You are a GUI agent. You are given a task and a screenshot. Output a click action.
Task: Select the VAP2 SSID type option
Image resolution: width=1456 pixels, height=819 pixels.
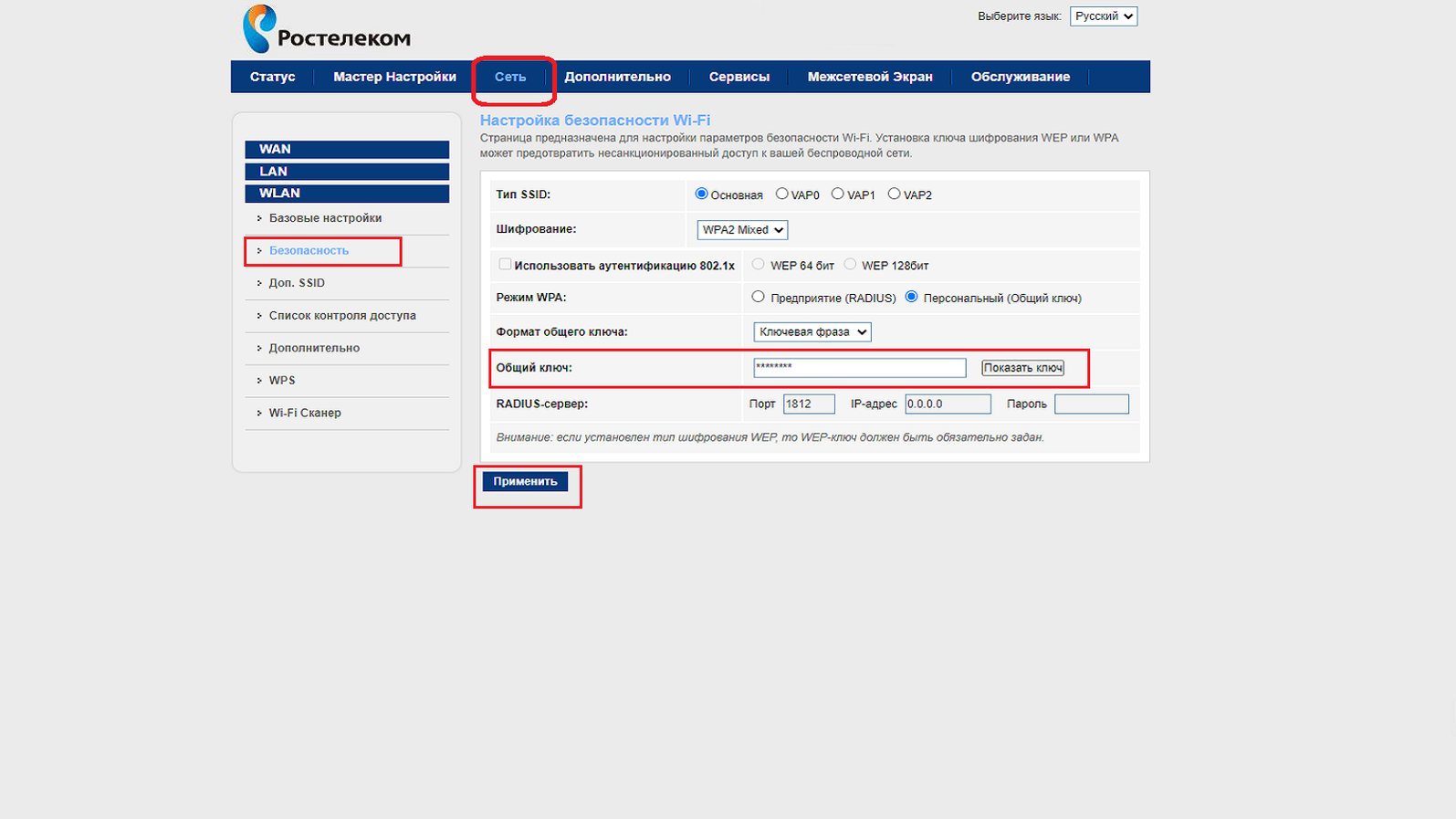coord(894,194)
